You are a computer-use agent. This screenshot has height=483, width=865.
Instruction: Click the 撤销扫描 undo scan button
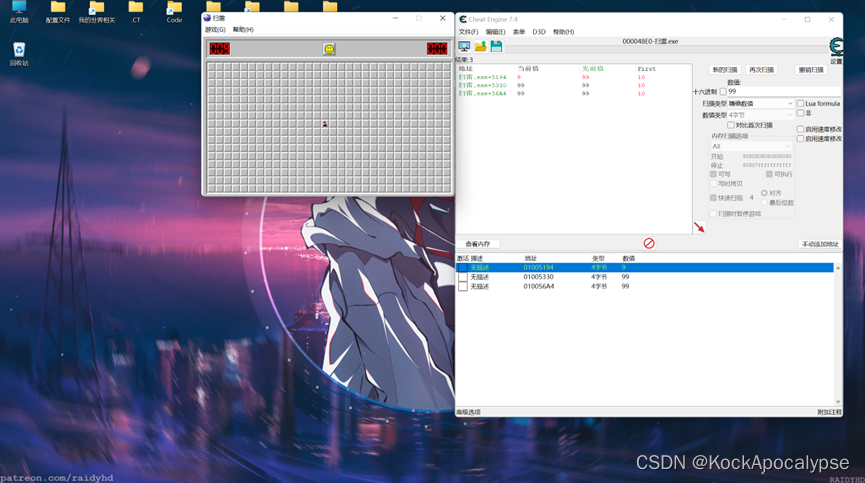[811, 70]
